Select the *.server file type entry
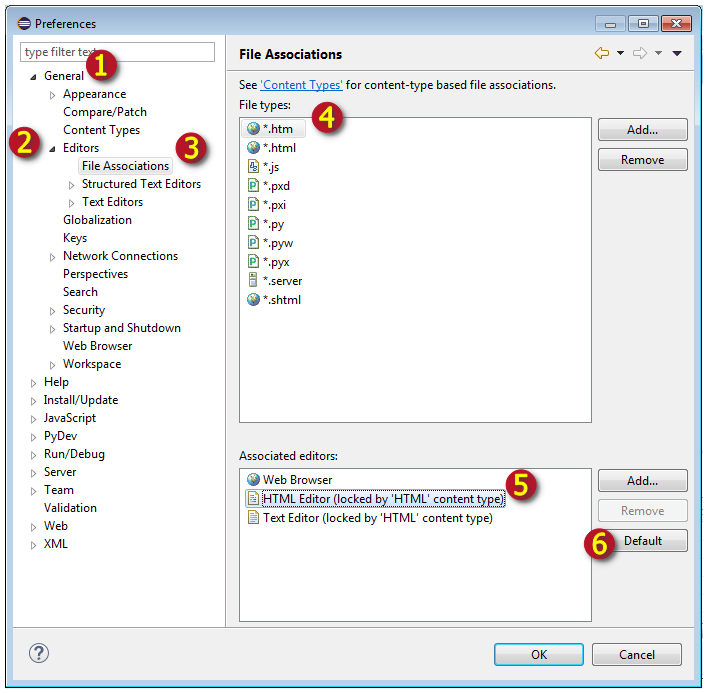Image resolution: width=708 pixels, height=694 pixels. (281, 282)
